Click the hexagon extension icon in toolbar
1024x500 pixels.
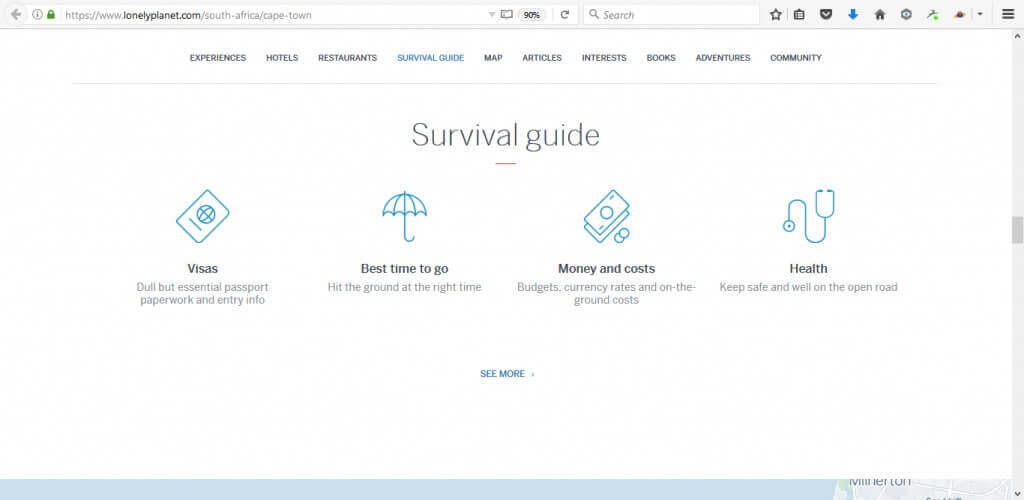[x=906, y=14]
